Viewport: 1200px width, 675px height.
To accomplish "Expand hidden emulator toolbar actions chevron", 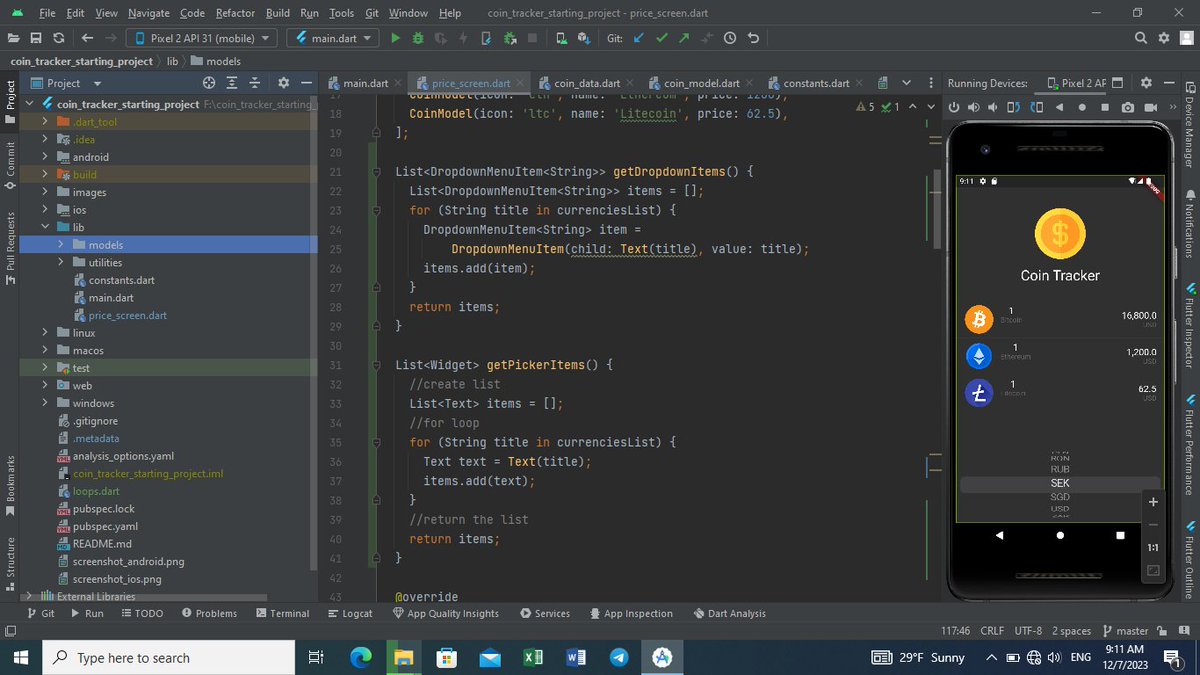I will point(1172,107).
